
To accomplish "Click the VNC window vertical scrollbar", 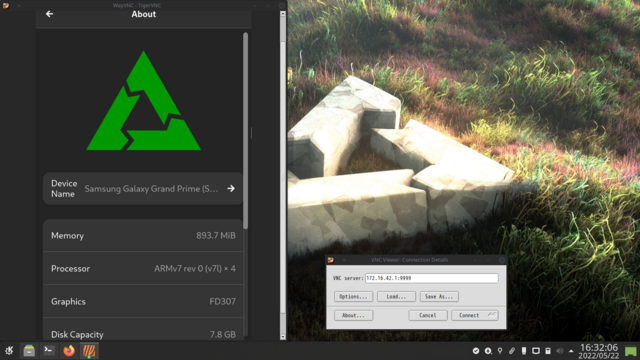I will click(x=283, y=176).
